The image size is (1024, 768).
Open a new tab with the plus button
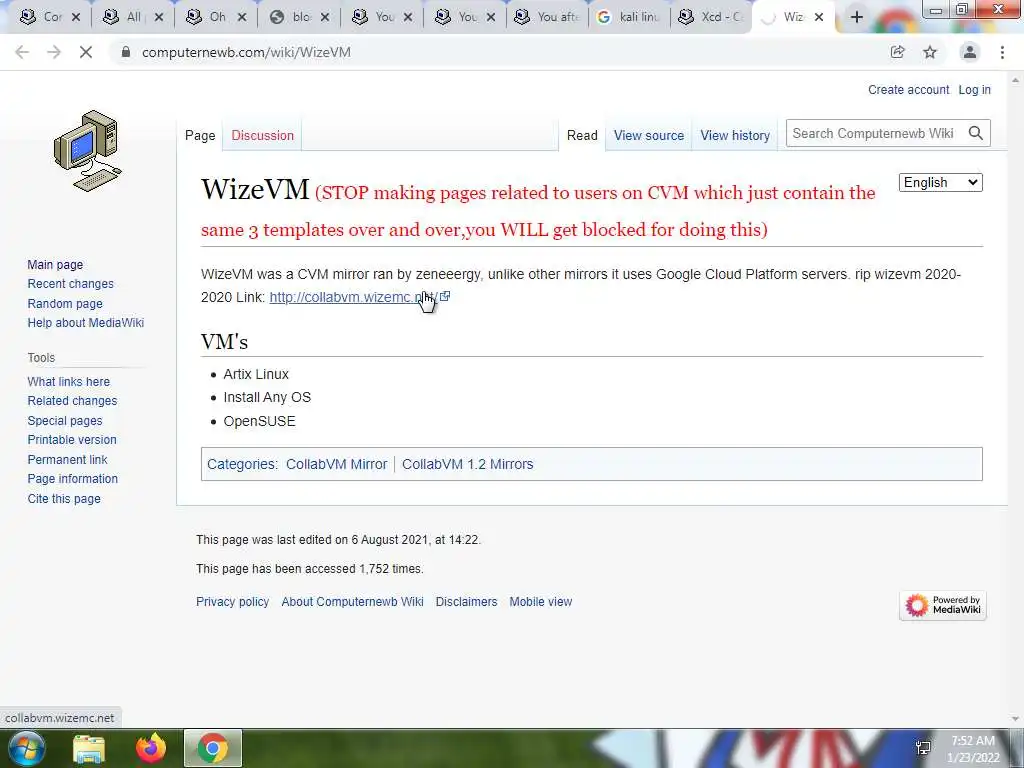click(857, 17)
